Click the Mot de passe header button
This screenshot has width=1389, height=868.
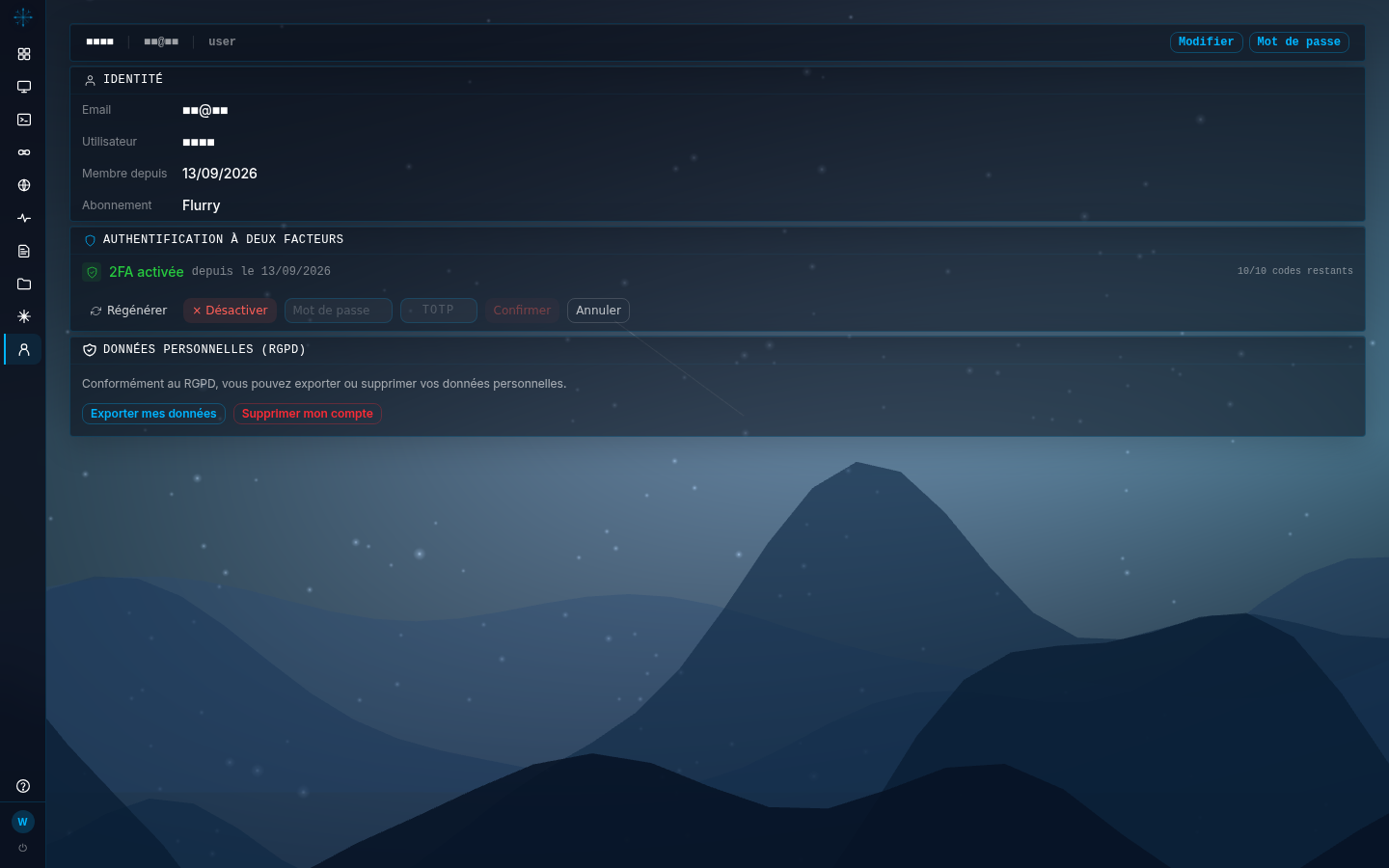1298,42
